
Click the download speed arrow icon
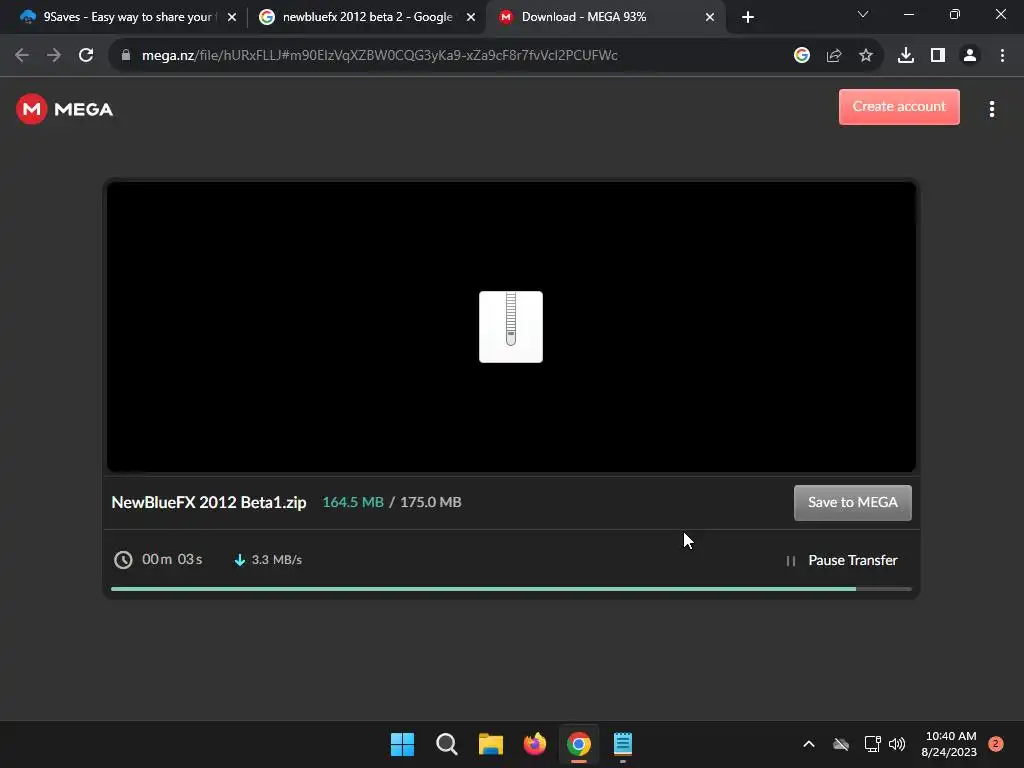click(x=240, y=560)
